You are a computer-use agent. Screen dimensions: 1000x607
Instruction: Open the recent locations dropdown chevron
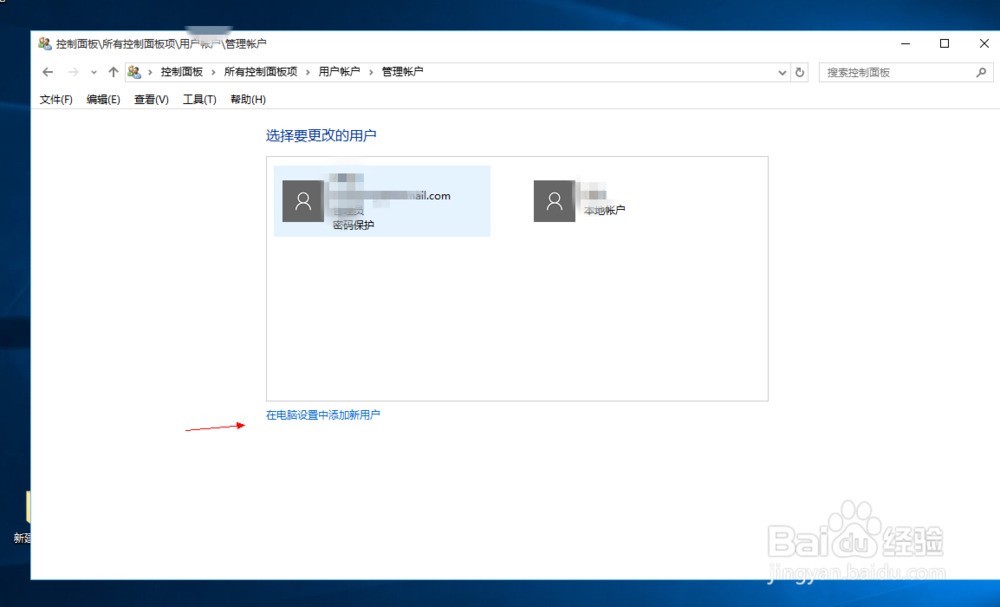[94, 73]
